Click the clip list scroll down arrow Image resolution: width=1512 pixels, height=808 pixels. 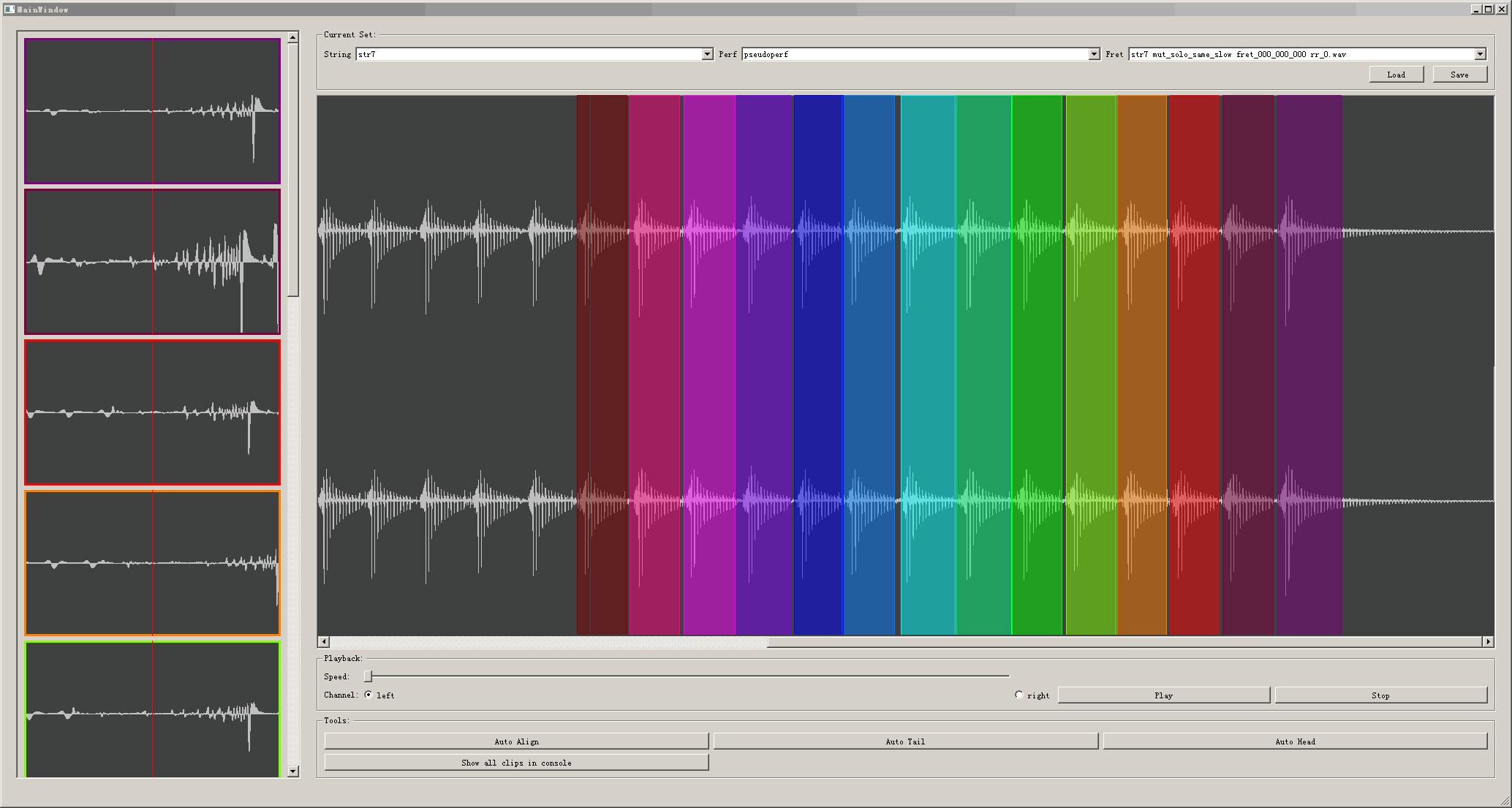pos(293,771)
